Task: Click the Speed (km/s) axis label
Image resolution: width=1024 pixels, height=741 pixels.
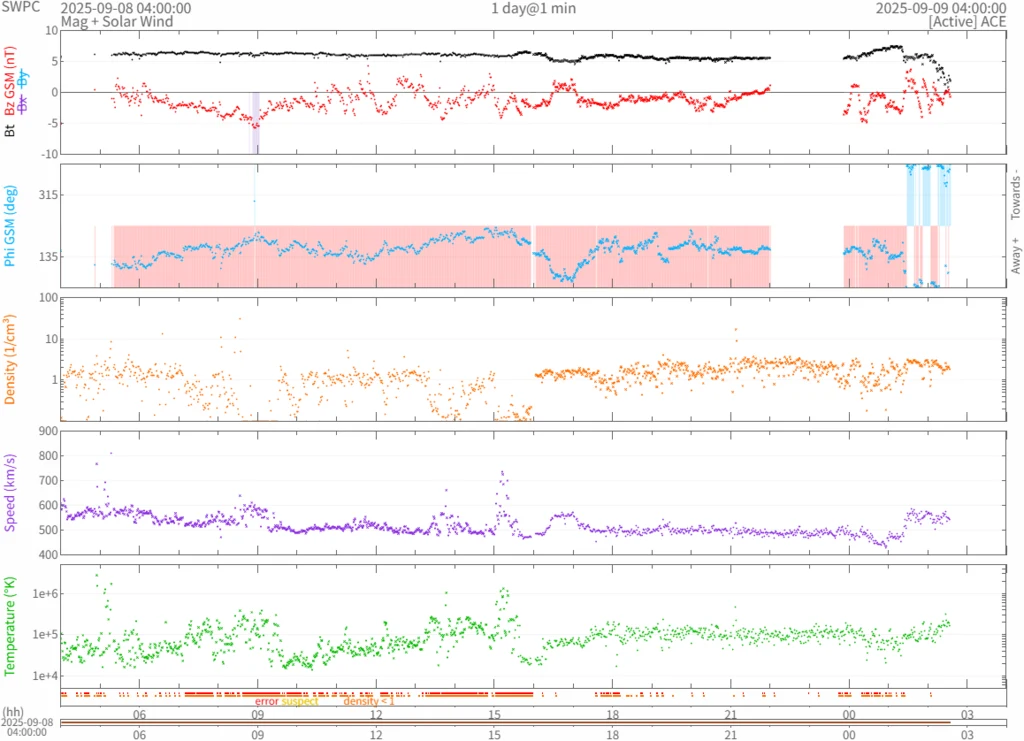Action: (12, 491)
